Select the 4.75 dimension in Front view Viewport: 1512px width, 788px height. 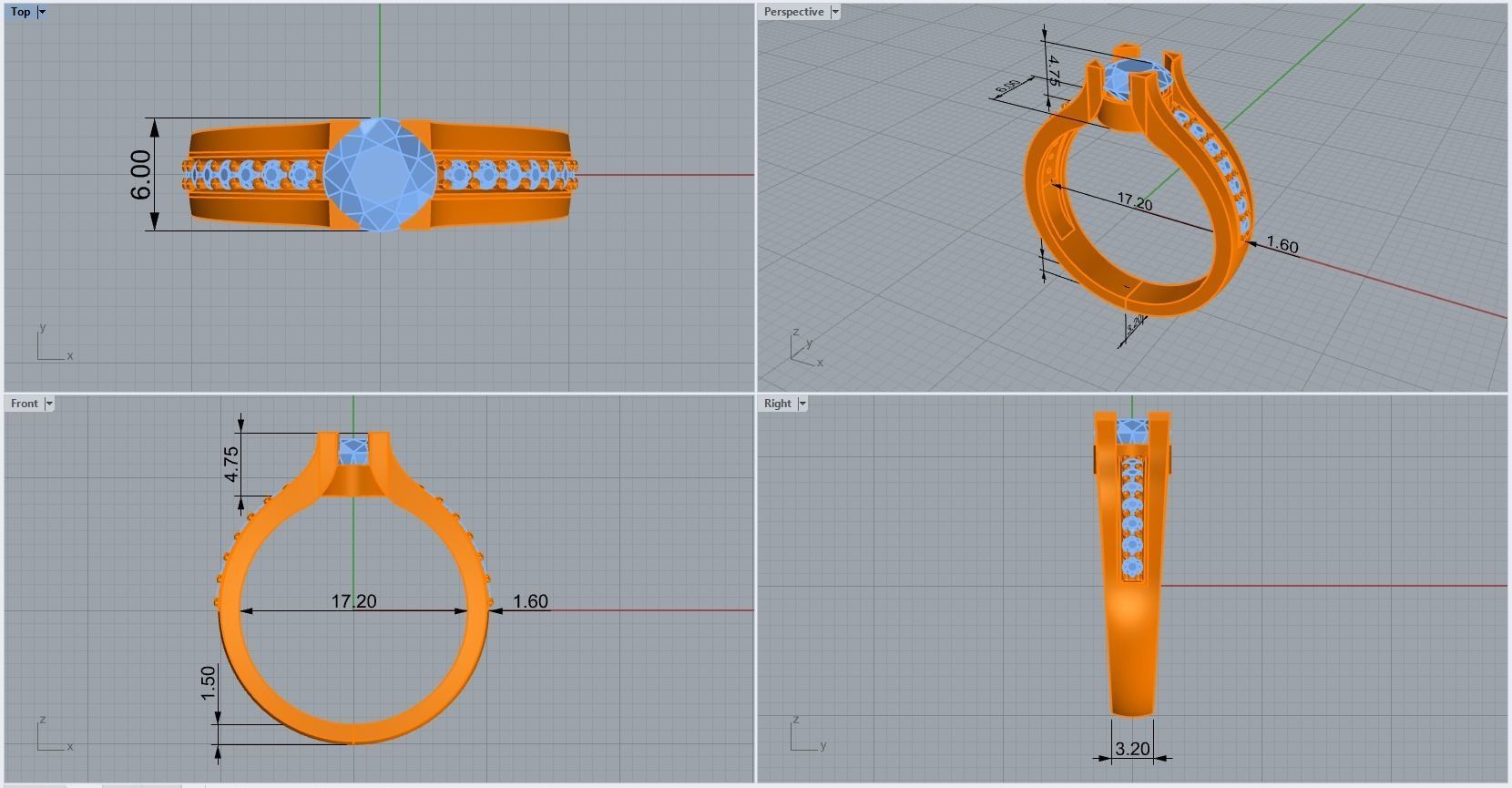pos(231,465)
